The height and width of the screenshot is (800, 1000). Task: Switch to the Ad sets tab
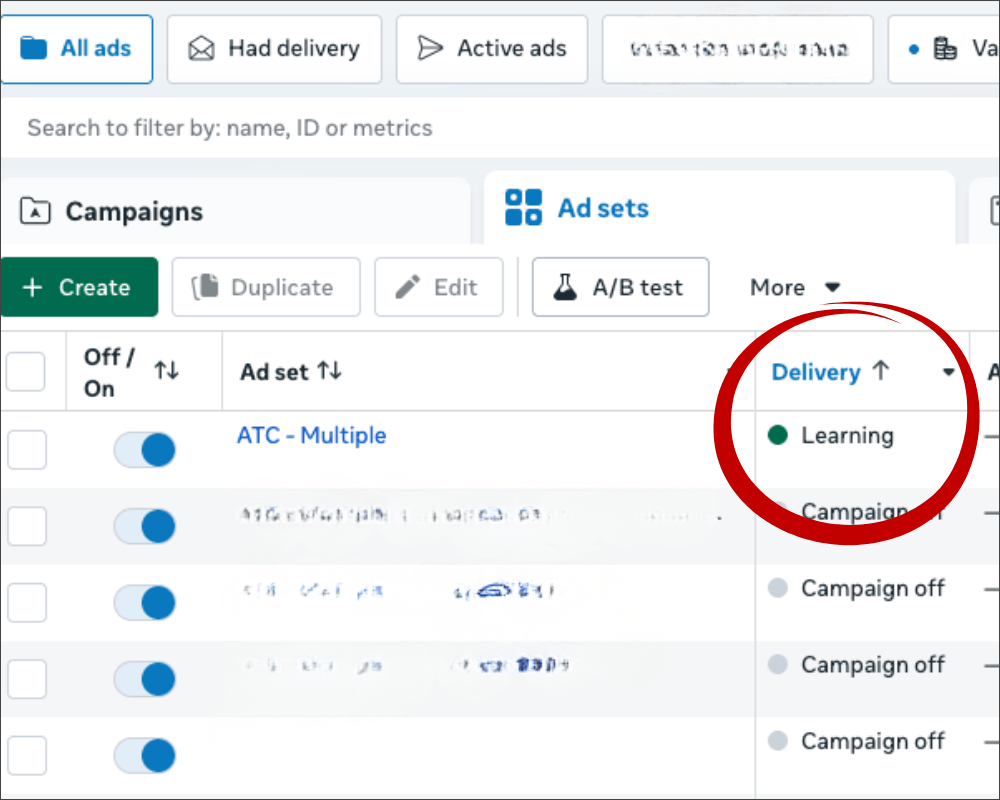719,208
